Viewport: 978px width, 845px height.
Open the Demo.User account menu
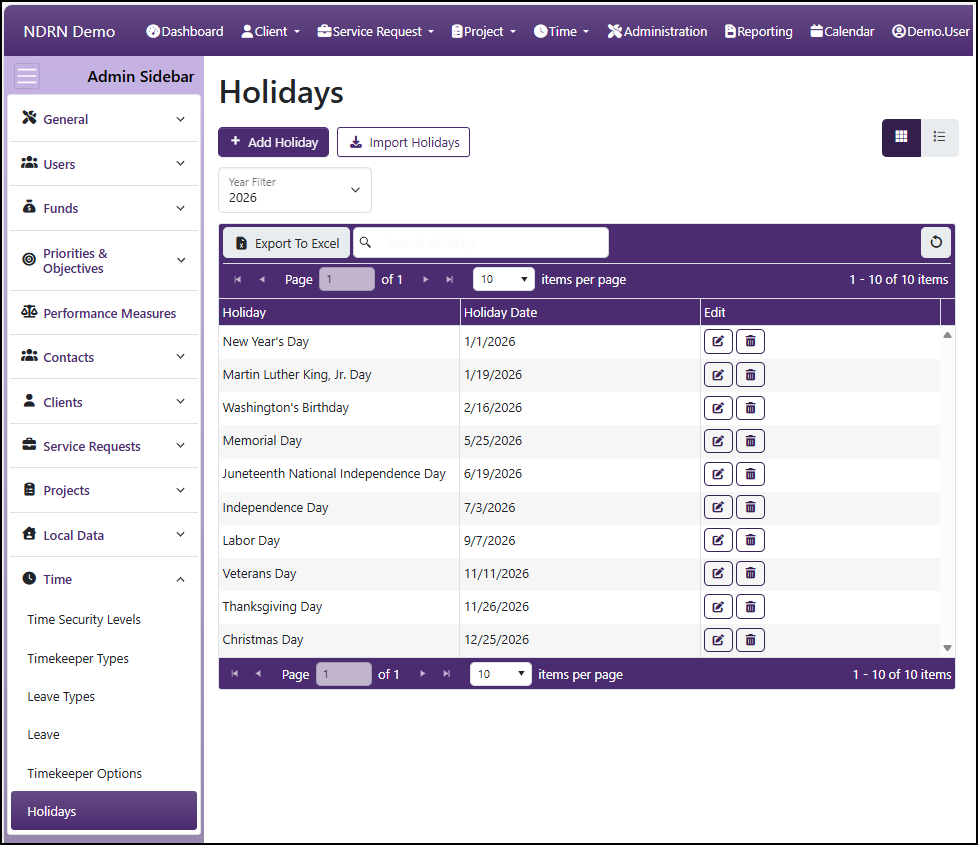(931, 31)
